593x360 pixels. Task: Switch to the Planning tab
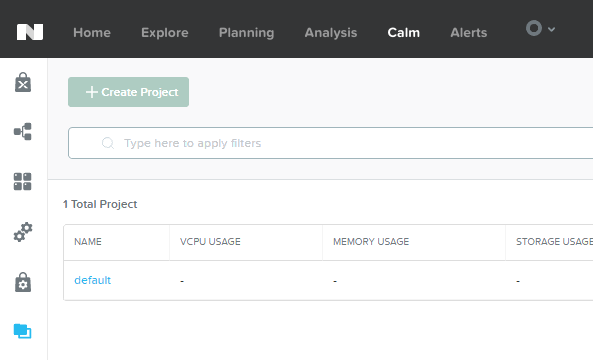(247, 33)
